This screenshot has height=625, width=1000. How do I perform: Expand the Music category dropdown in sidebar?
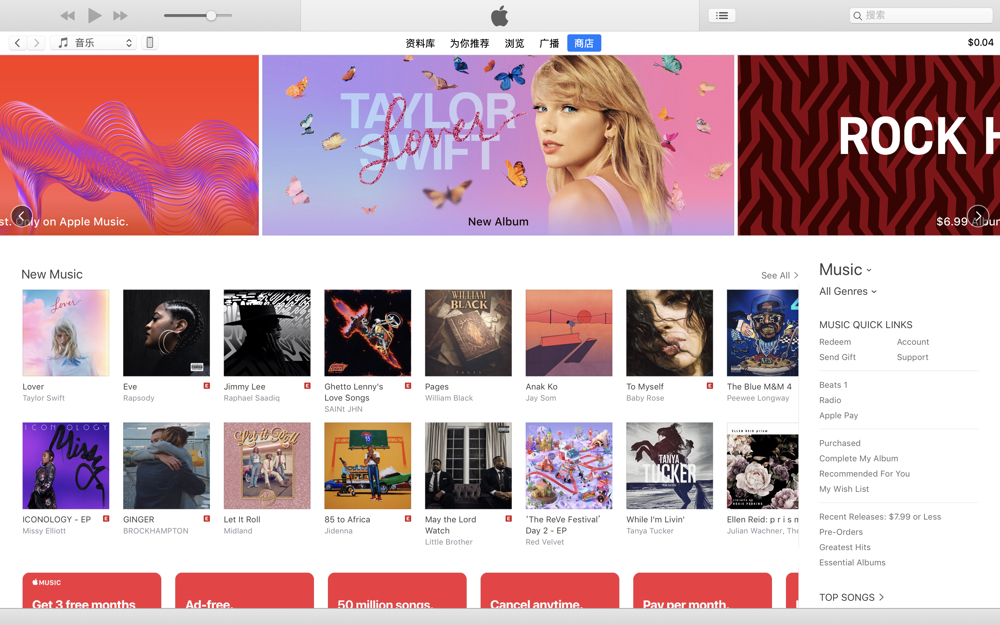pyautogui.click(x=845, y=270)
